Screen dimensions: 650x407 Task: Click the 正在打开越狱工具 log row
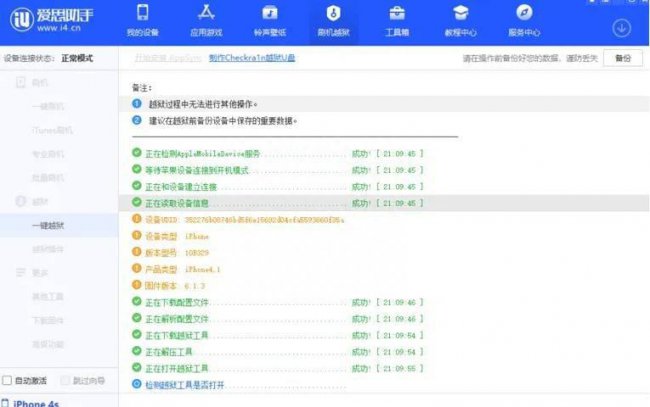coord(278,368)
